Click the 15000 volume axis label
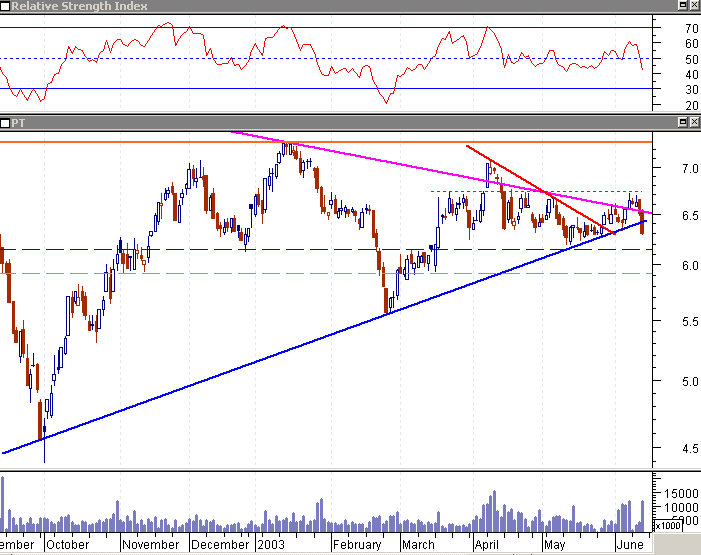Screen dimensions: 701x555 point(681,494)
